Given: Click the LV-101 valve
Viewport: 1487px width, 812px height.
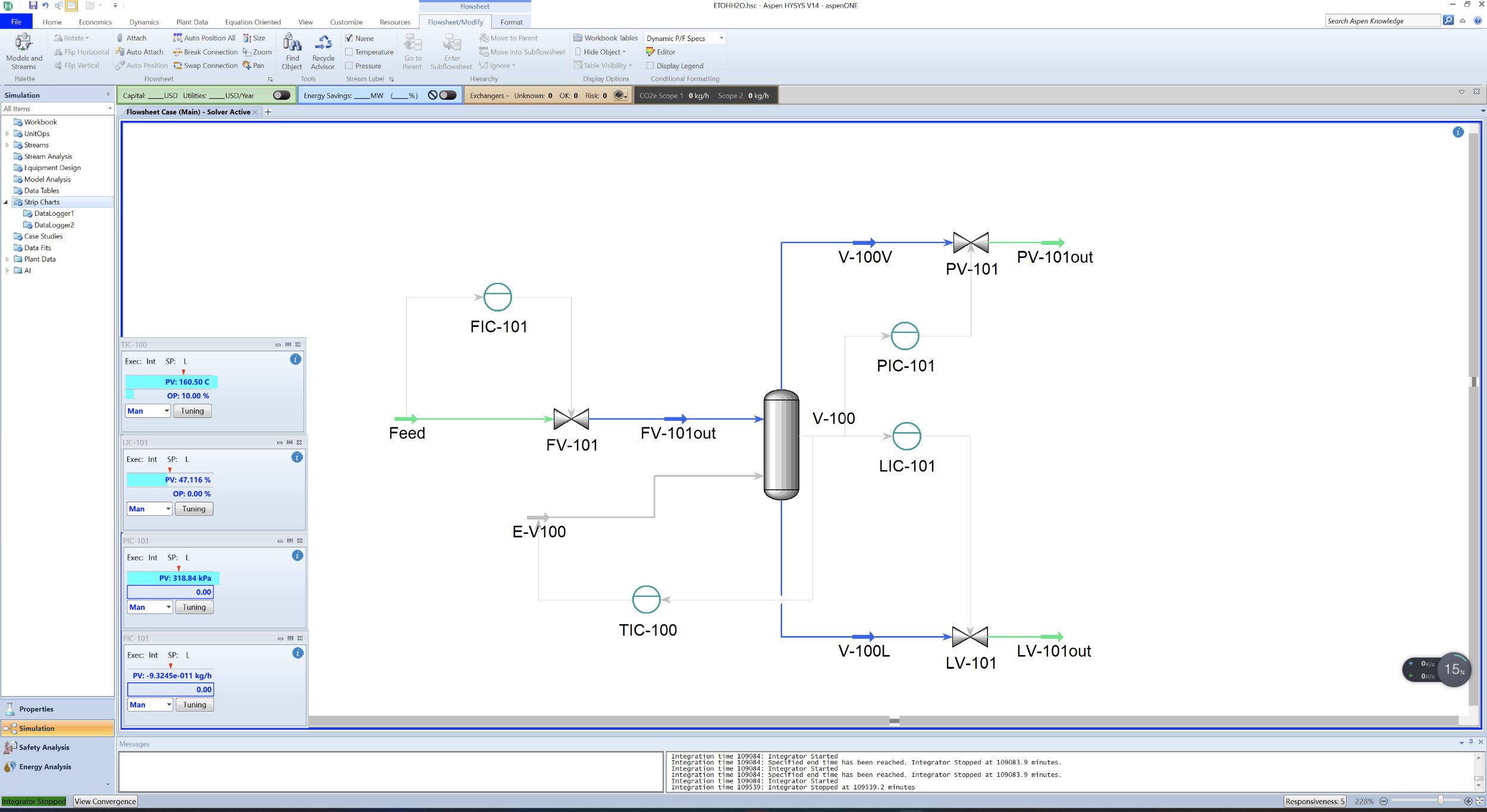Looking at the screenshot, I should coord(970,637).
